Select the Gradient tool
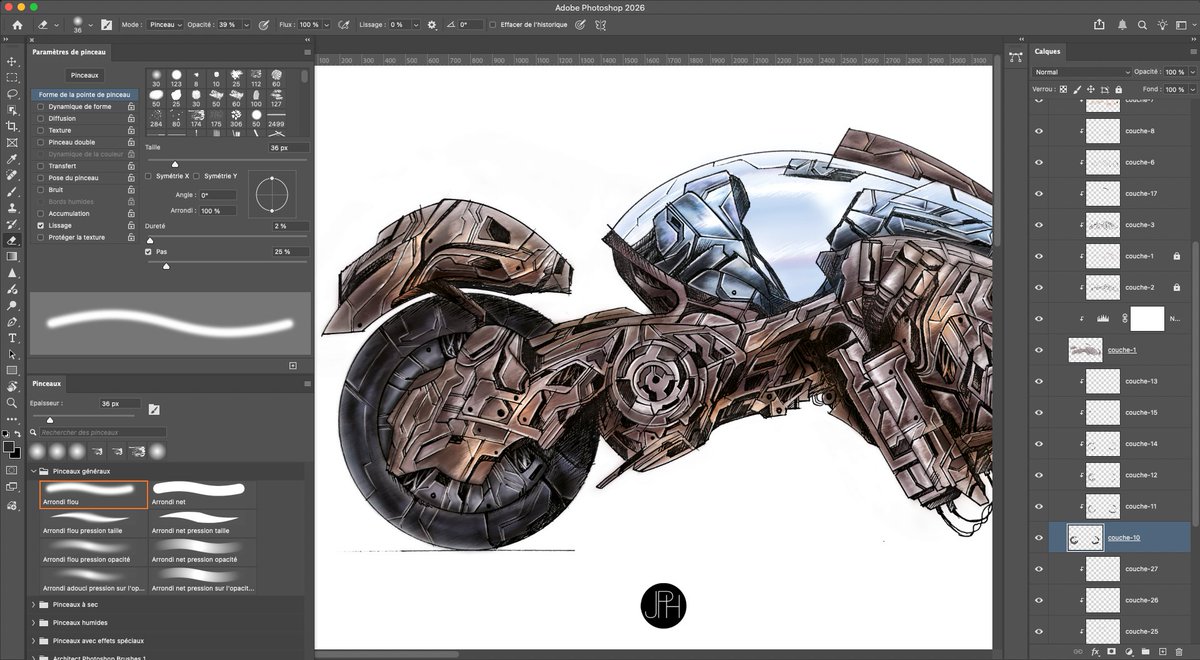 12,256
